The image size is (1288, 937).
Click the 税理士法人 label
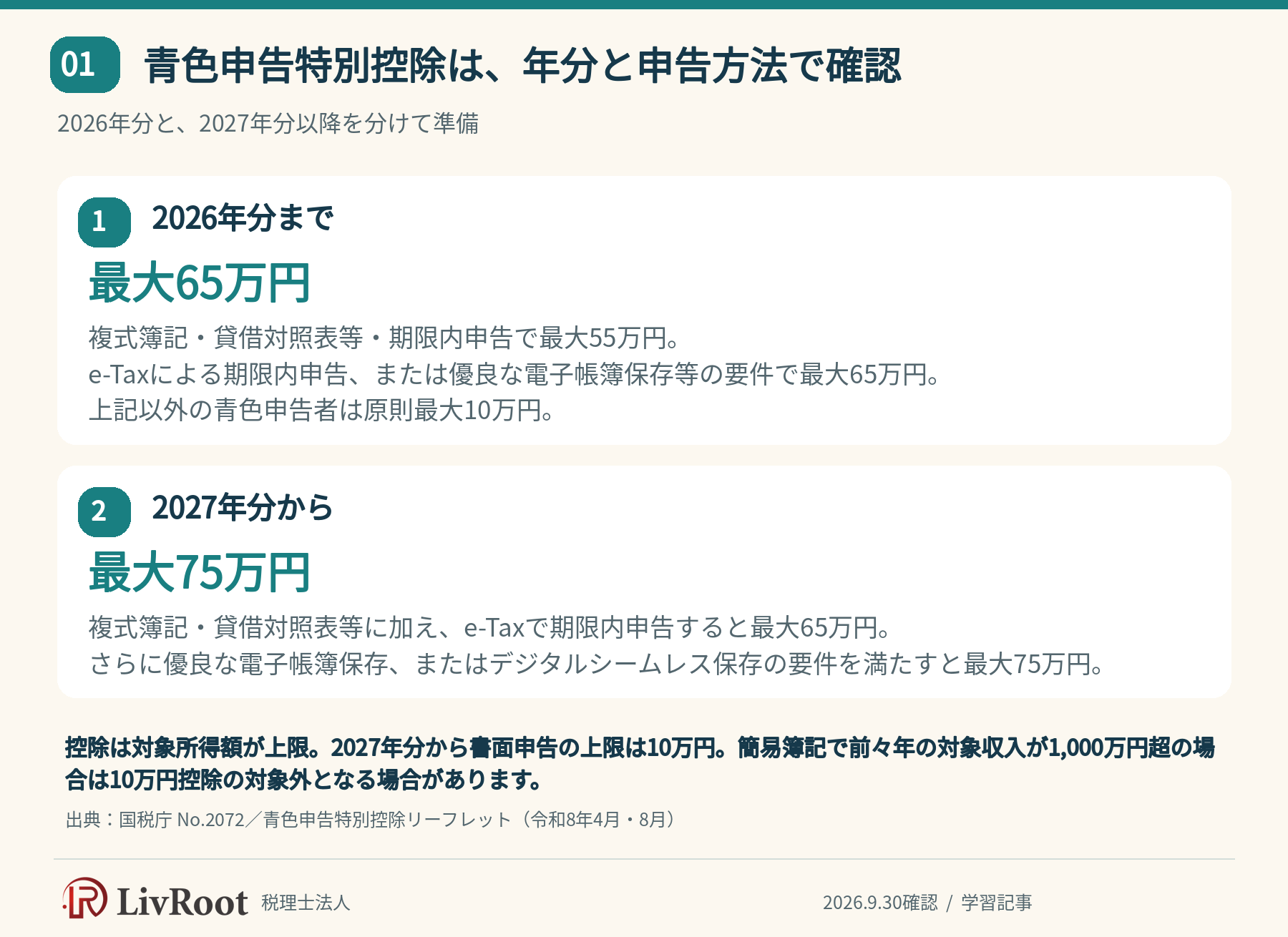pos(306,903)
